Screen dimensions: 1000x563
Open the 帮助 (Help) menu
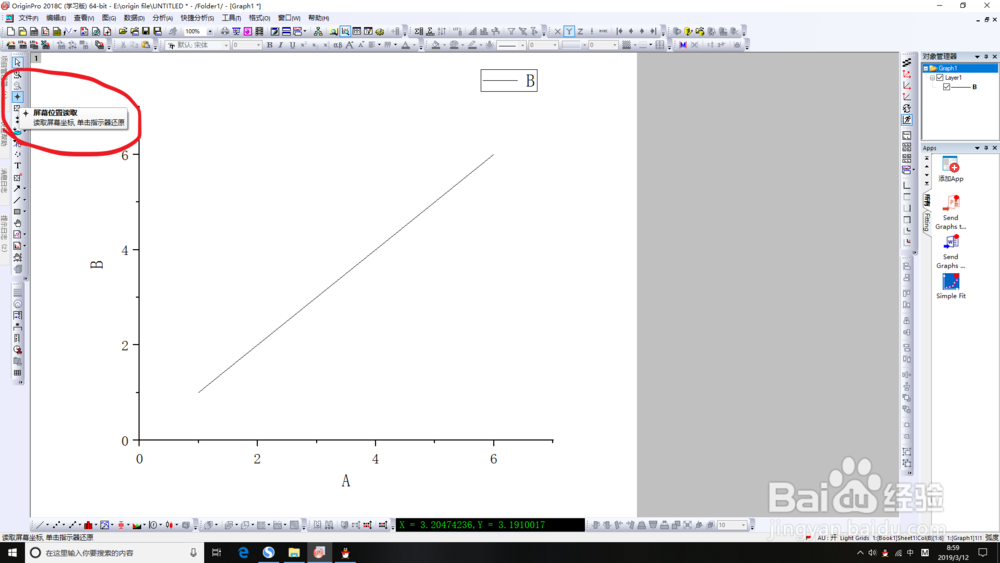click(318, 18)
